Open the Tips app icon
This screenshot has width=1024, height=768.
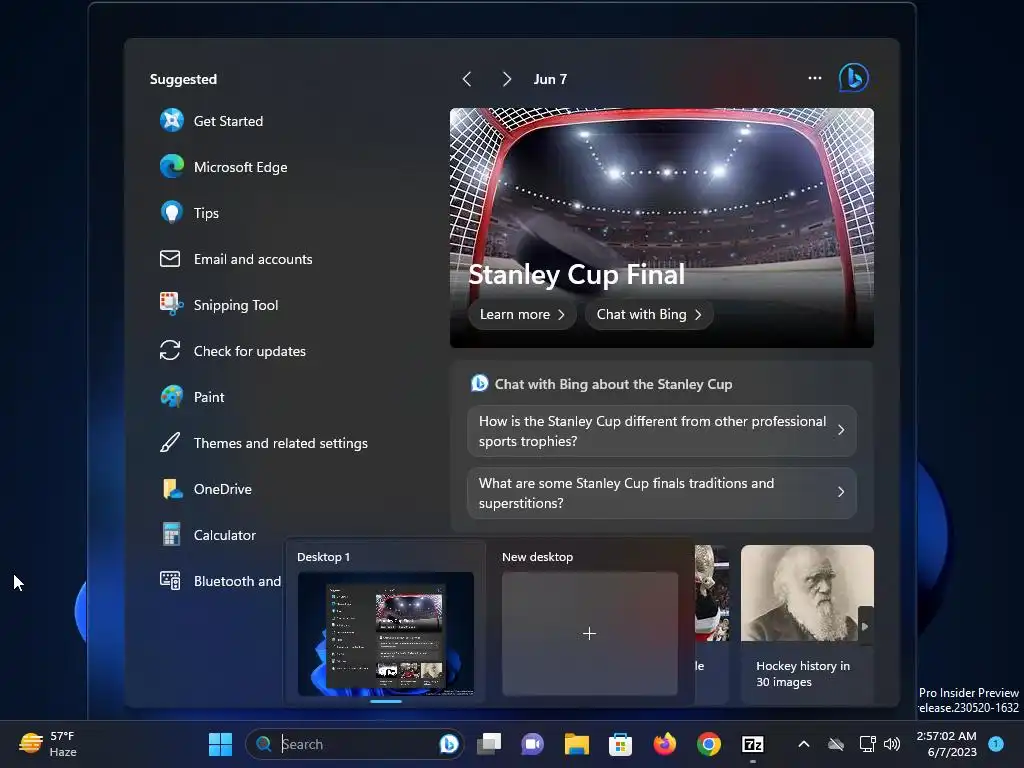coord(172,213)
